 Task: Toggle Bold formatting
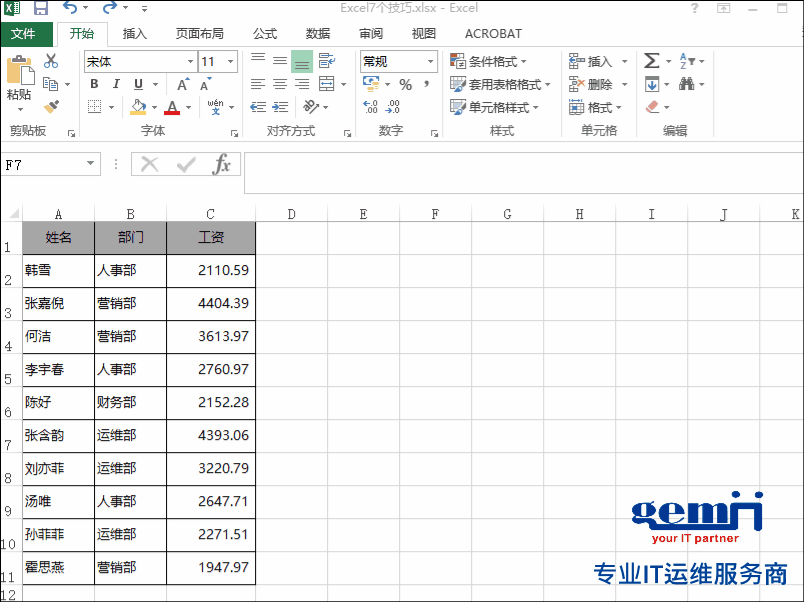[x=94, y=85]
